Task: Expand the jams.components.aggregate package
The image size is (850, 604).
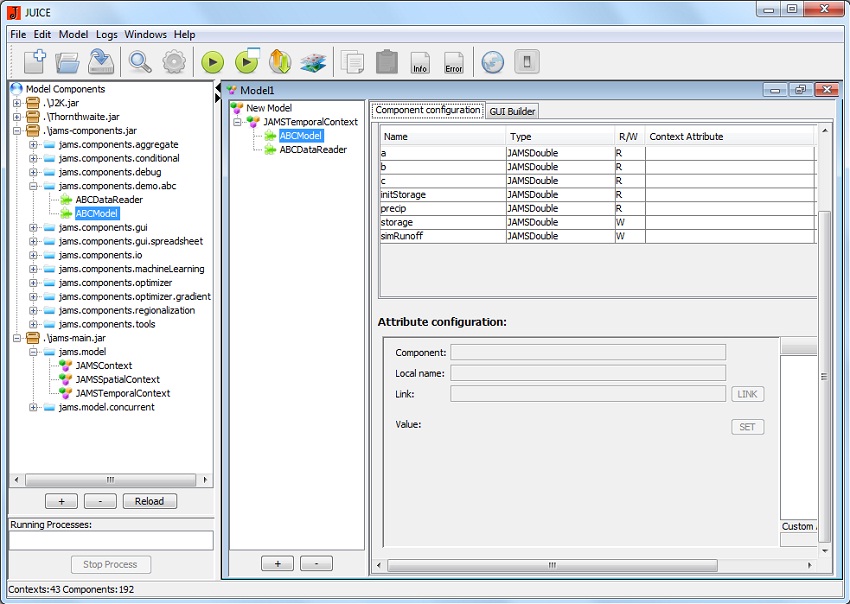Action: (33, 145)
